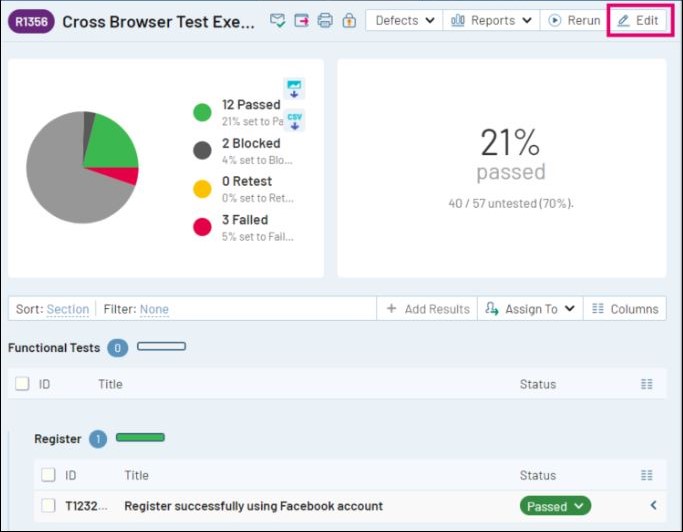Tick the select-all checkbox in Functional Tests table
This screenshot has height=532, width=683.
pos(22,384)
